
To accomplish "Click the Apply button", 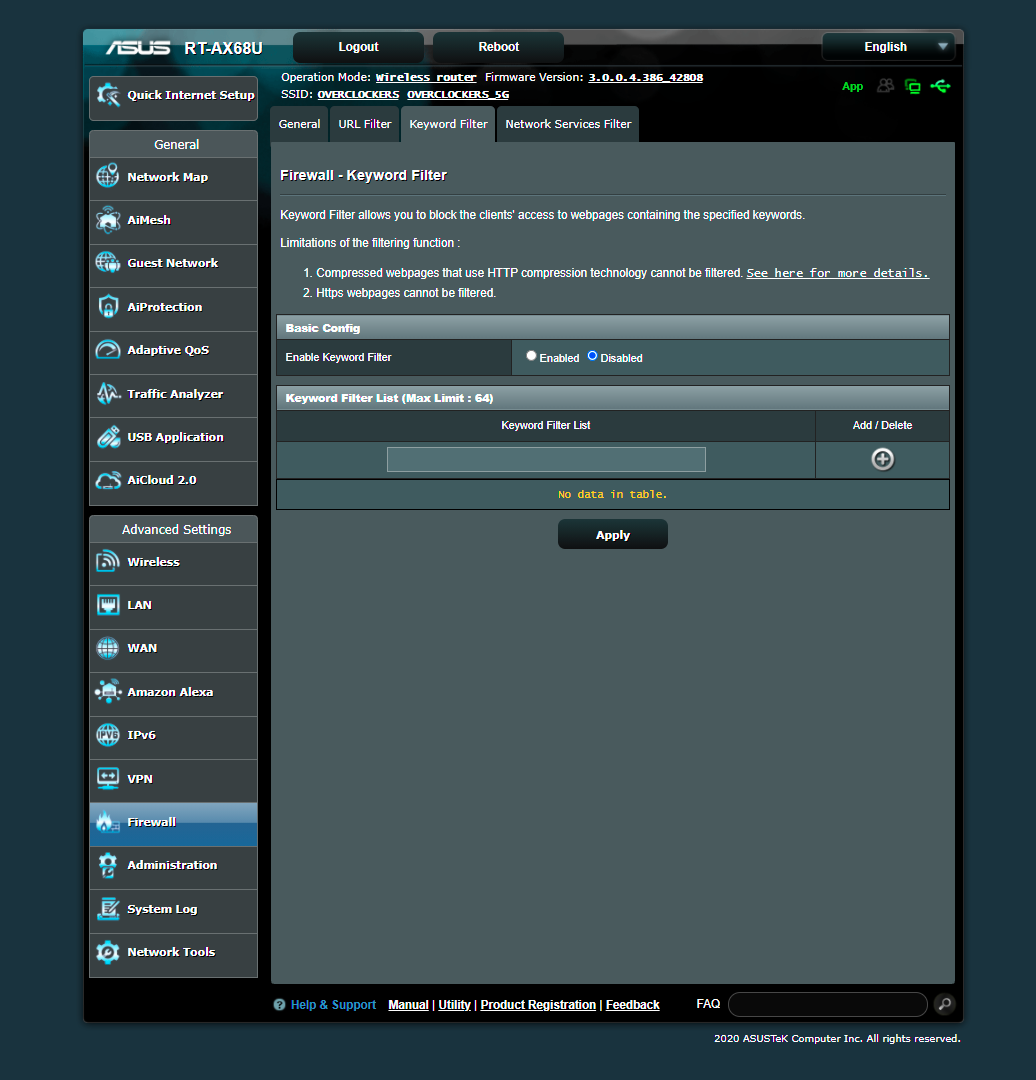I will [612, 534].
